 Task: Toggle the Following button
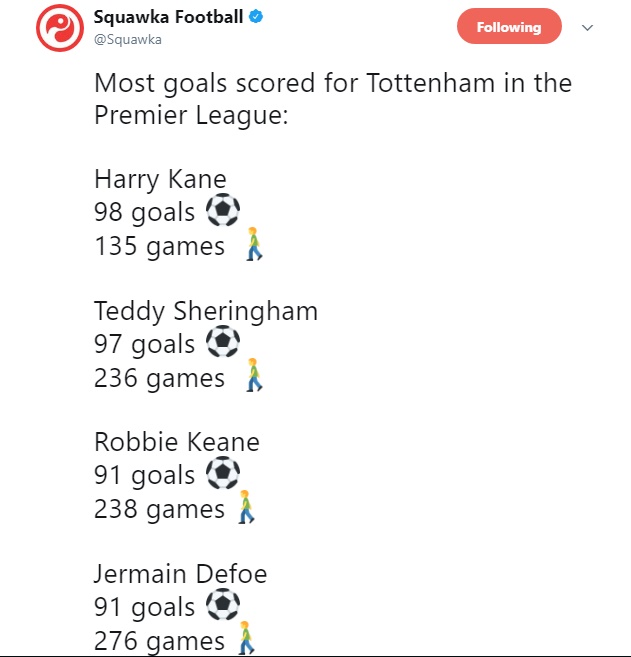click(x=508, y=27)
